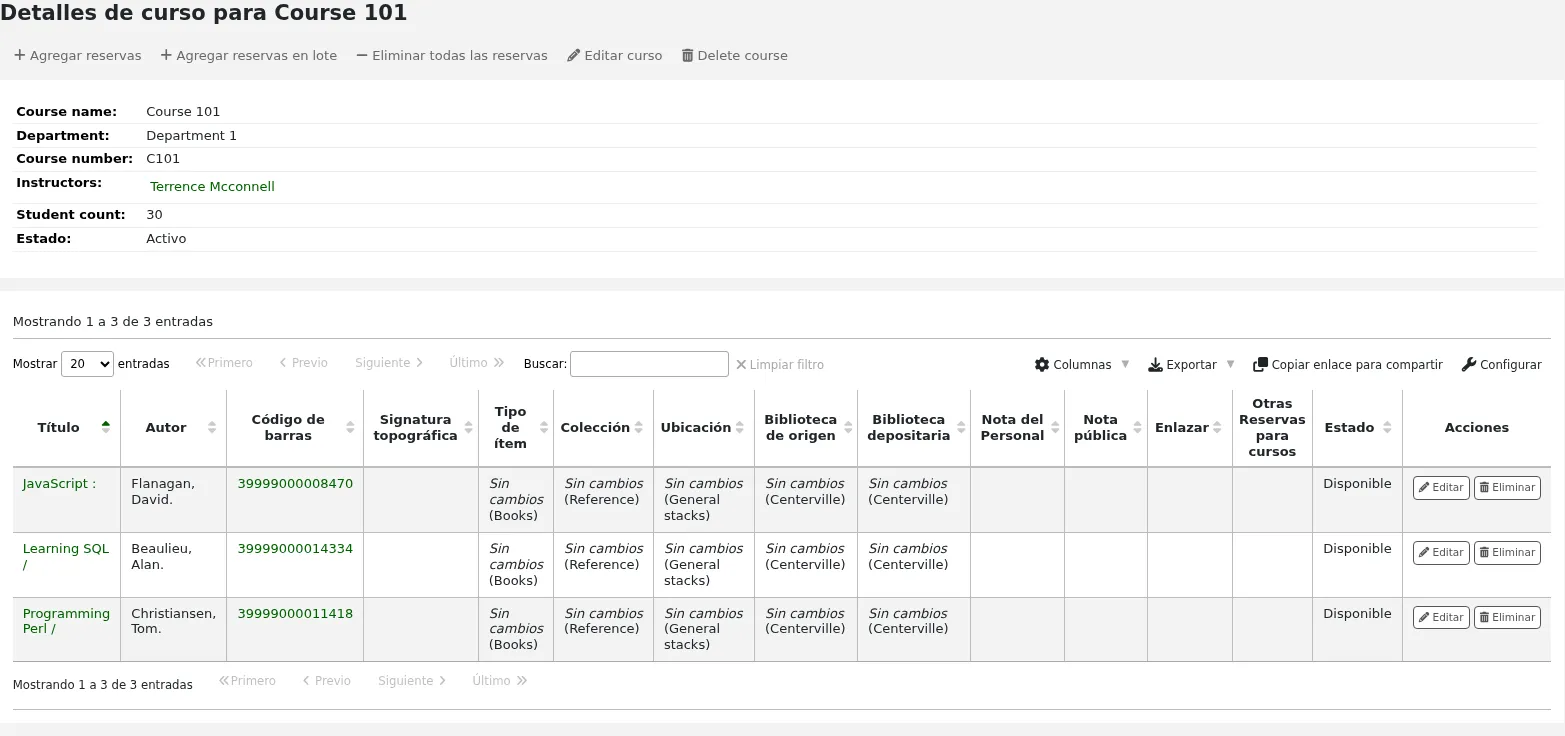Click Eliminar for Programming Perl row
This screenshot has width=1565, height=736.
click(1507, 618)
